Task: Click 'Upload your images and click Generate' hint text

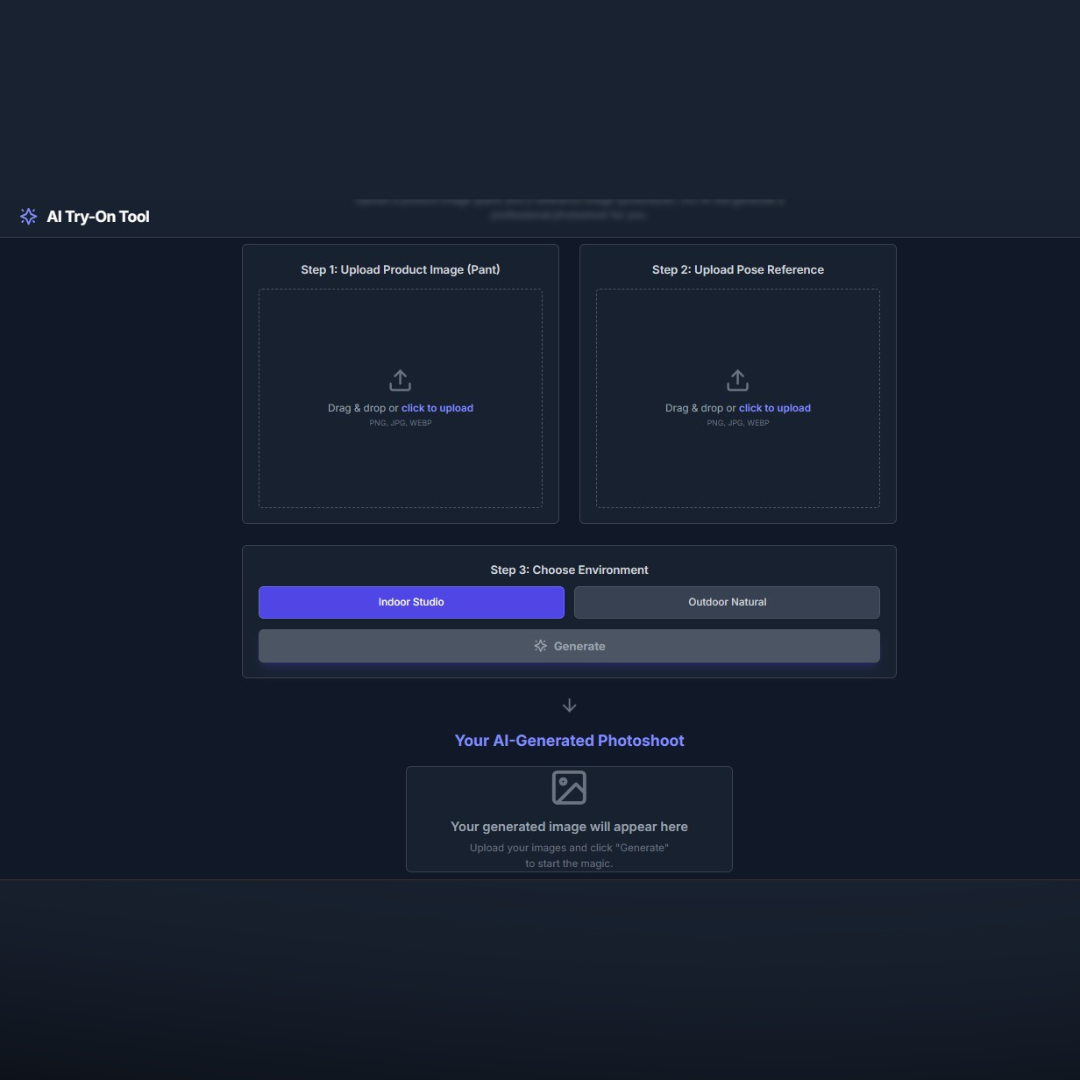Action: coord(569,848)
